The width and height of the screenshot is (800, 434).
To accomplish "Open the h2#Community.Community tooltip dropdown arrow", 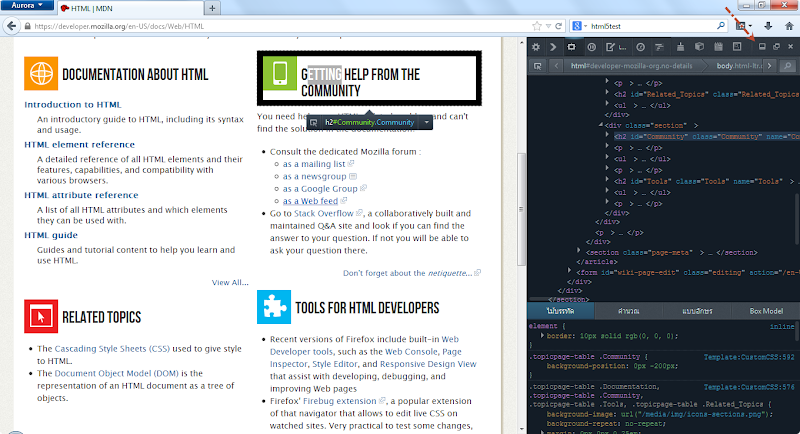I will (427, 122).
